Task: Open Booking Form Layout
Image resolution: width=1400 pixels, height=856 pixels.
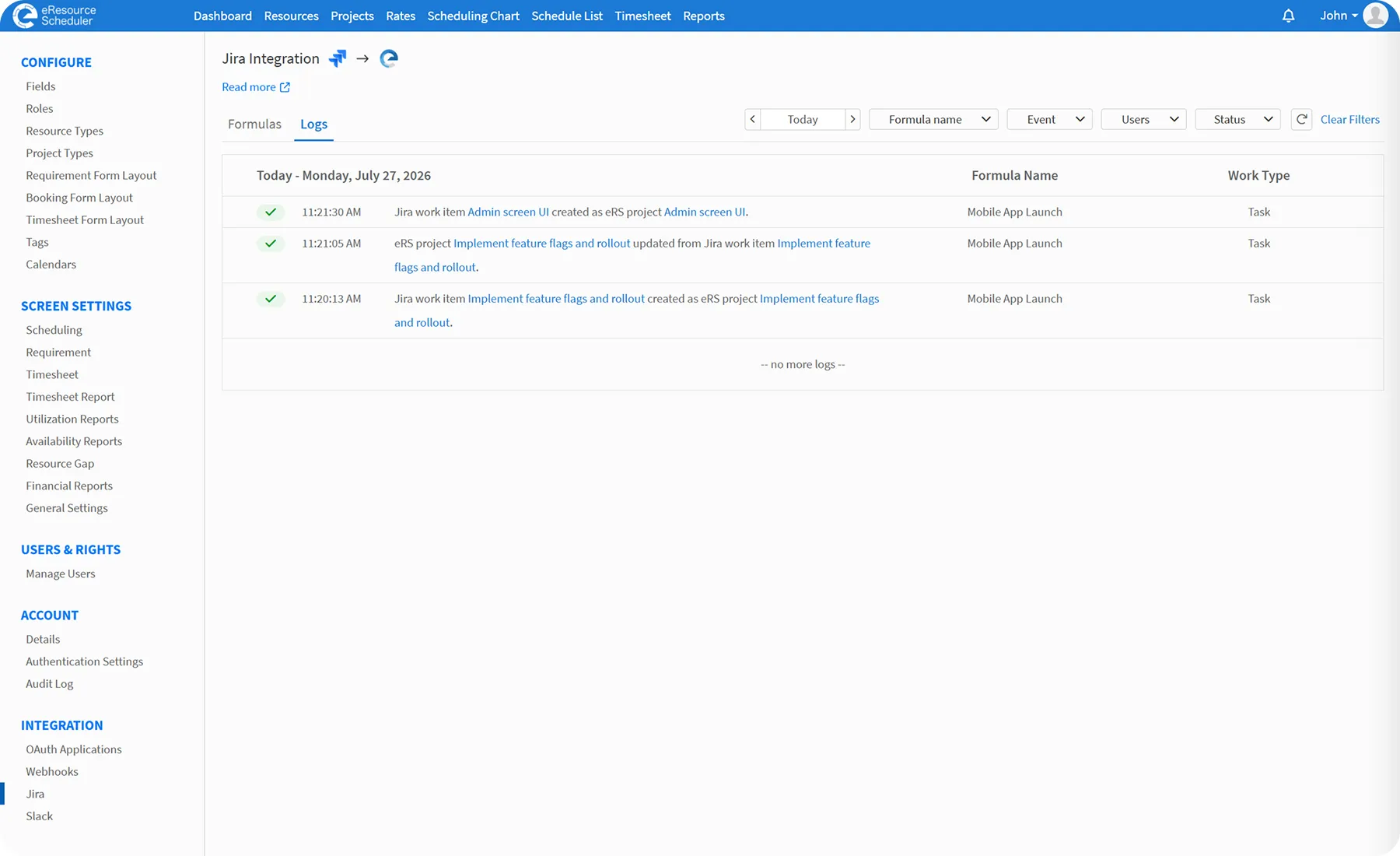Action: pos(79,198)
